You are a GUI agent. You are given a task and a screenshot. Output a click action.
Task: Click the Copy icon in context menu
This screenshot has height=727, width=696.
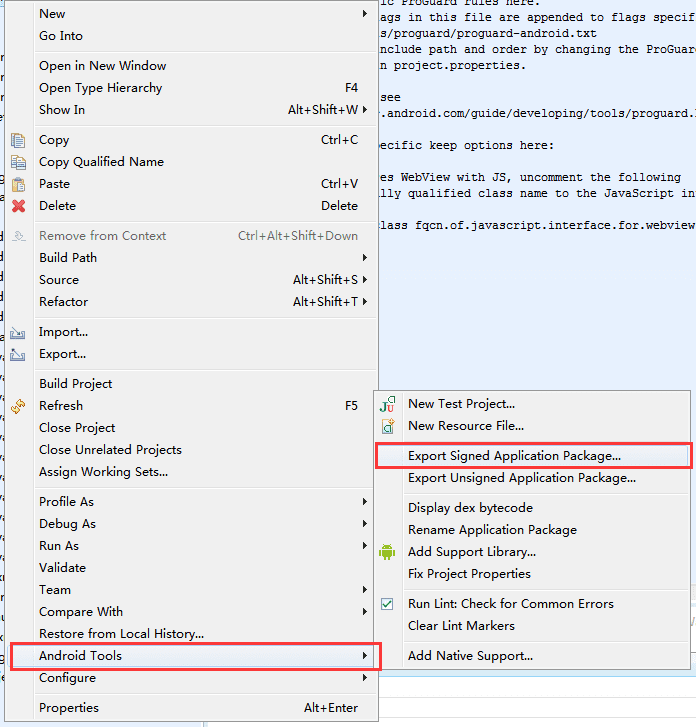(18, 140)
